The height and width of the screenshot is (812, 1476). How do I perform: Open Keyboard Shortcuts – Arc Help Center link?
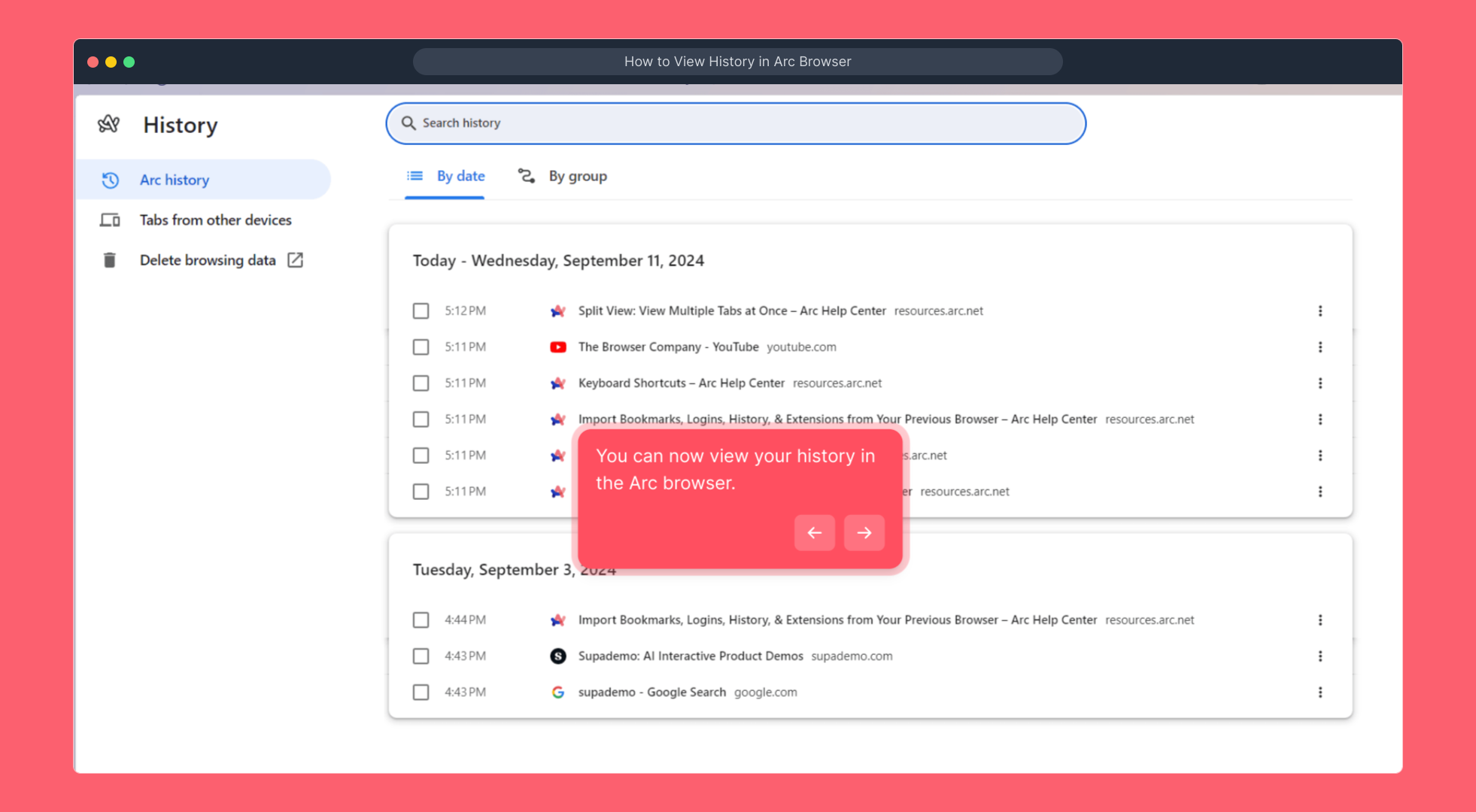click(681, 383)
